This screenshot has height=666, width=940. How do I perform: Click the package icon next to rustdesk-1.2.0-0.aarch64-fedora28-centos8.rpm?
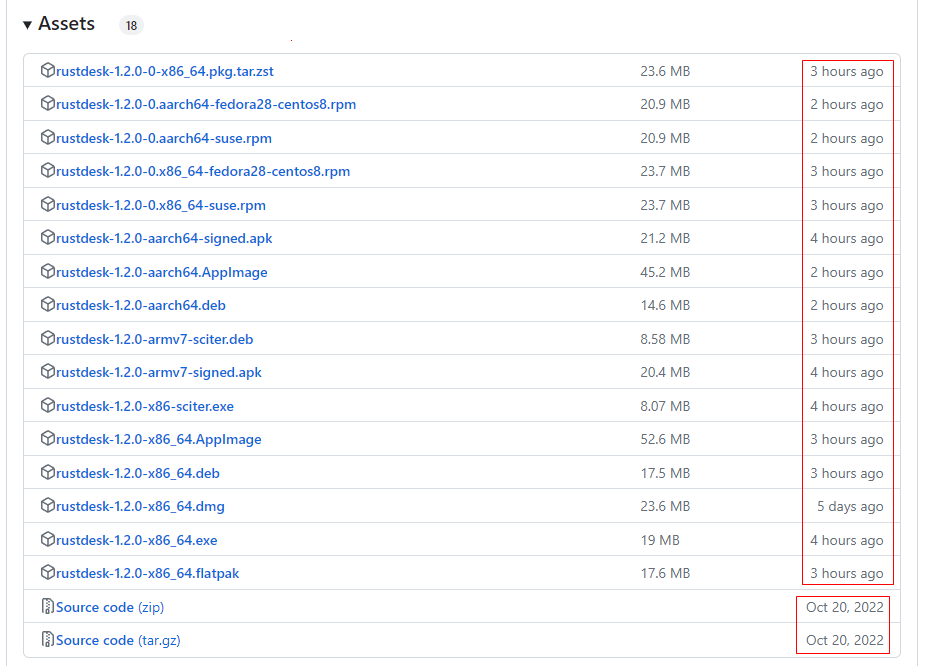48,104
